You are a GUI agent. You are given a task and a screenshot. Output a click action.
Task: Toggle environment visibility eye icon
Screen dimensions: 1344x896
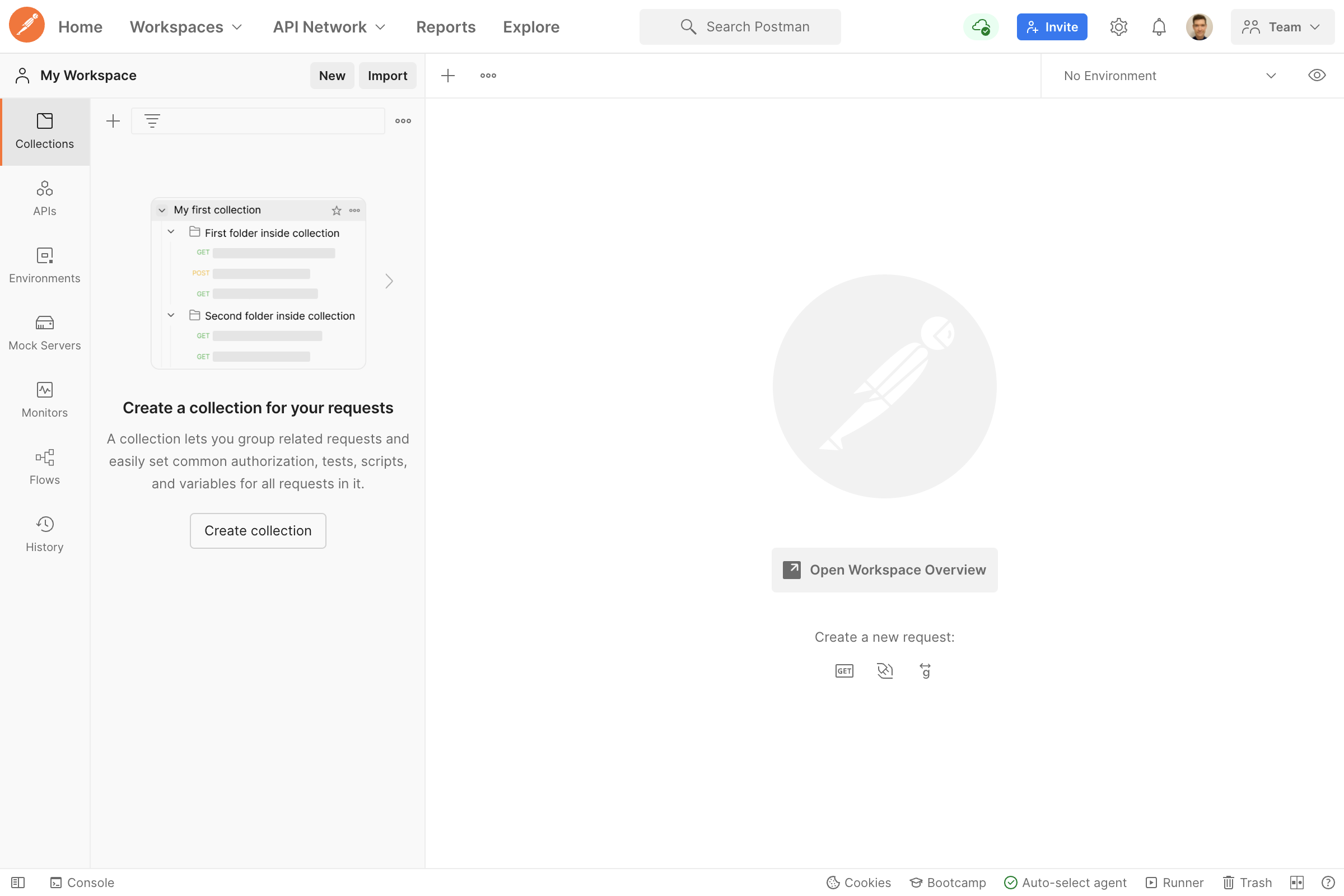point(1317,76)
